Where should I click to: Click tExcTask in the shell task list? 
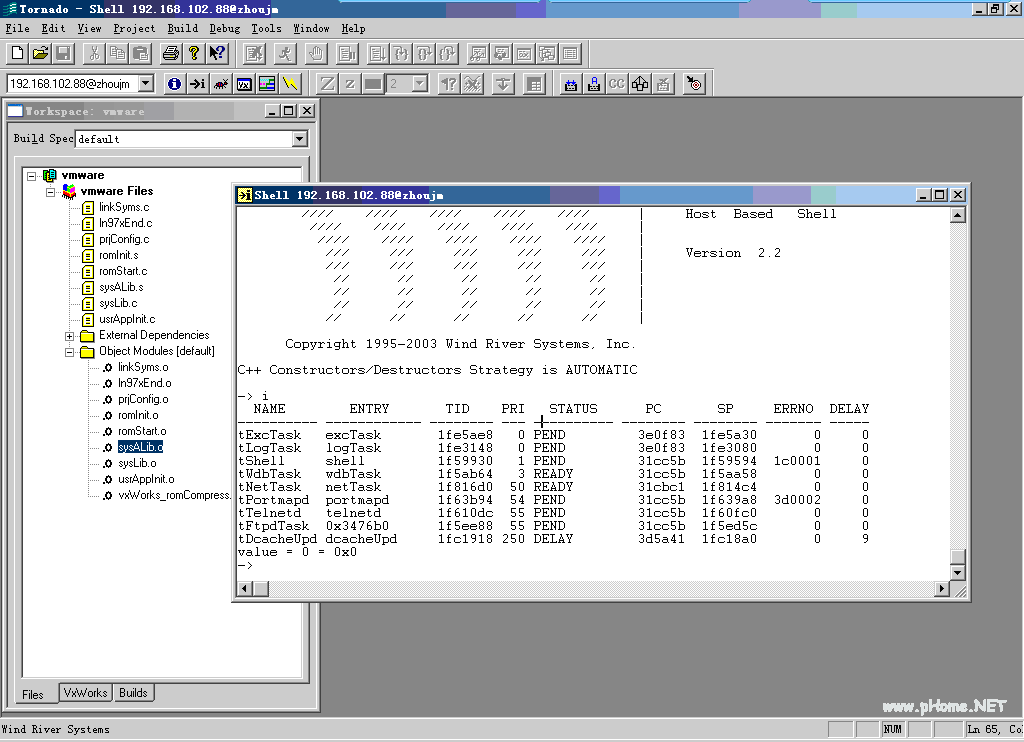click(270, 435)
